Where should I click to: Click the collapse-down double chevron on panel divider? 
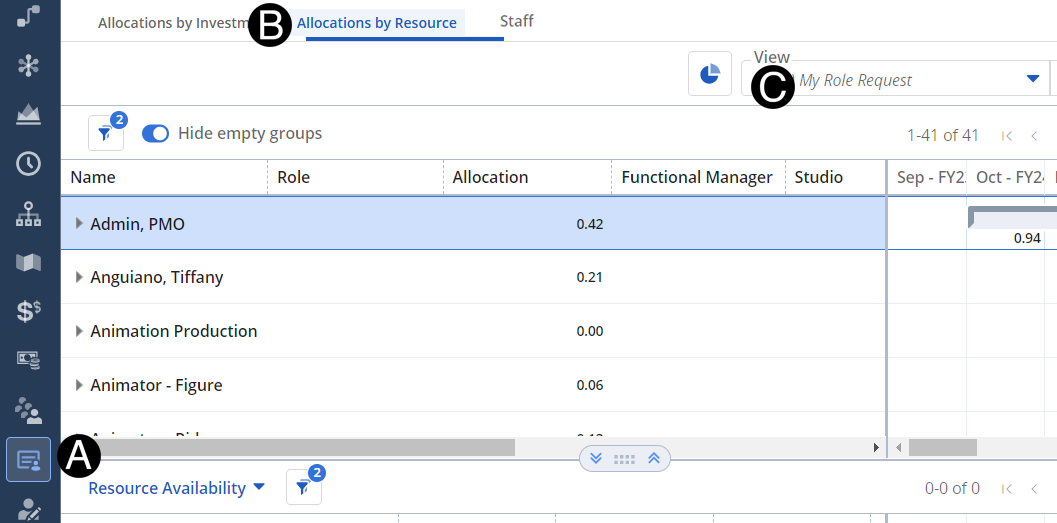click(596, 458)
